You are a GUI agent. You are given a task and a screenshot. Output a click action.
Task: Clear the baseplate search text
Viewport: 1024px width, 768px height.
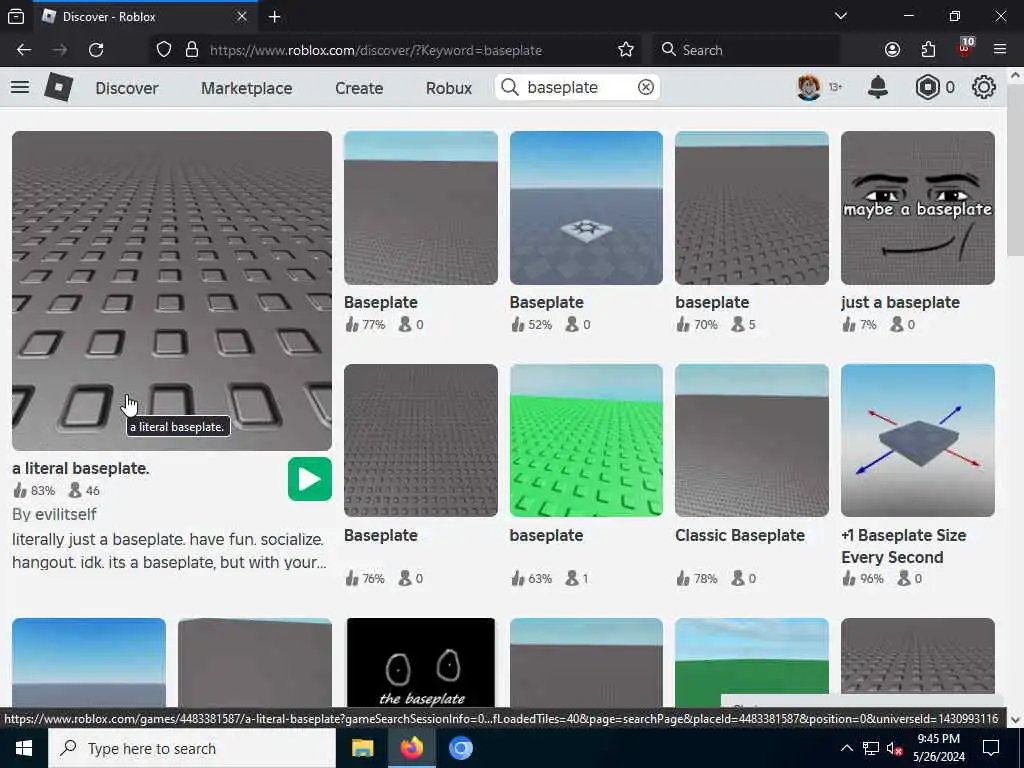(x=645, y=87)
